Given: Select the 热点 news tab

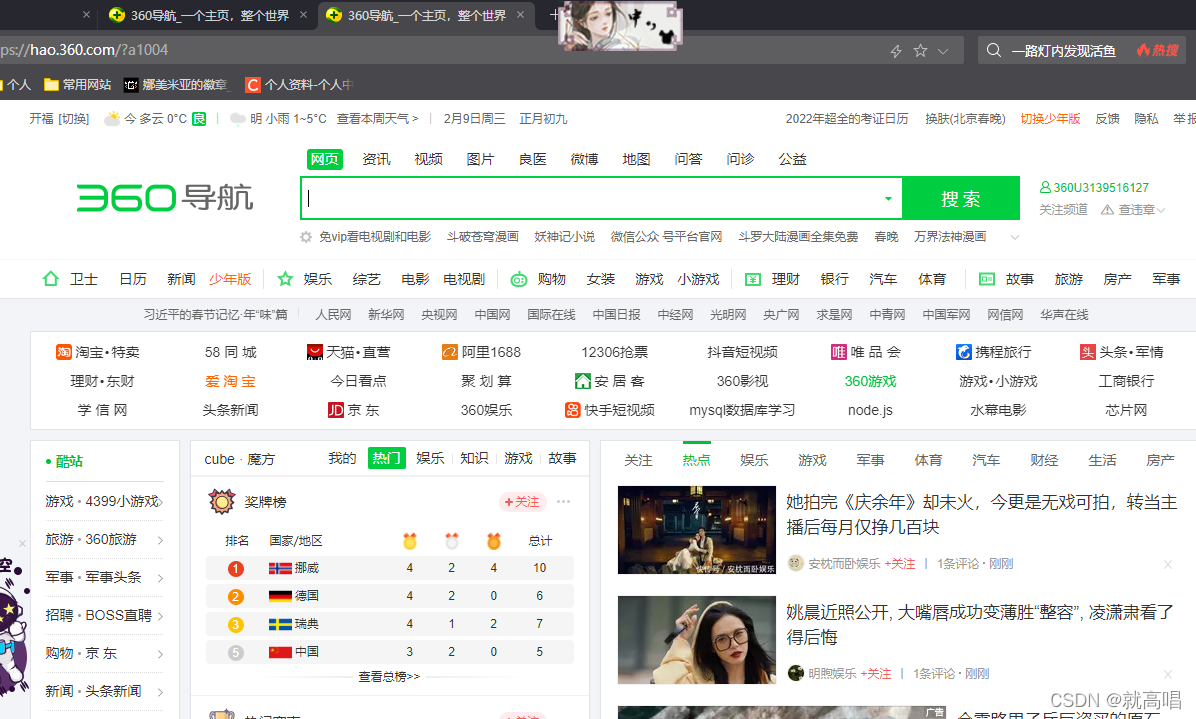Looking at the screenshot, I should (x=696, y=460).
